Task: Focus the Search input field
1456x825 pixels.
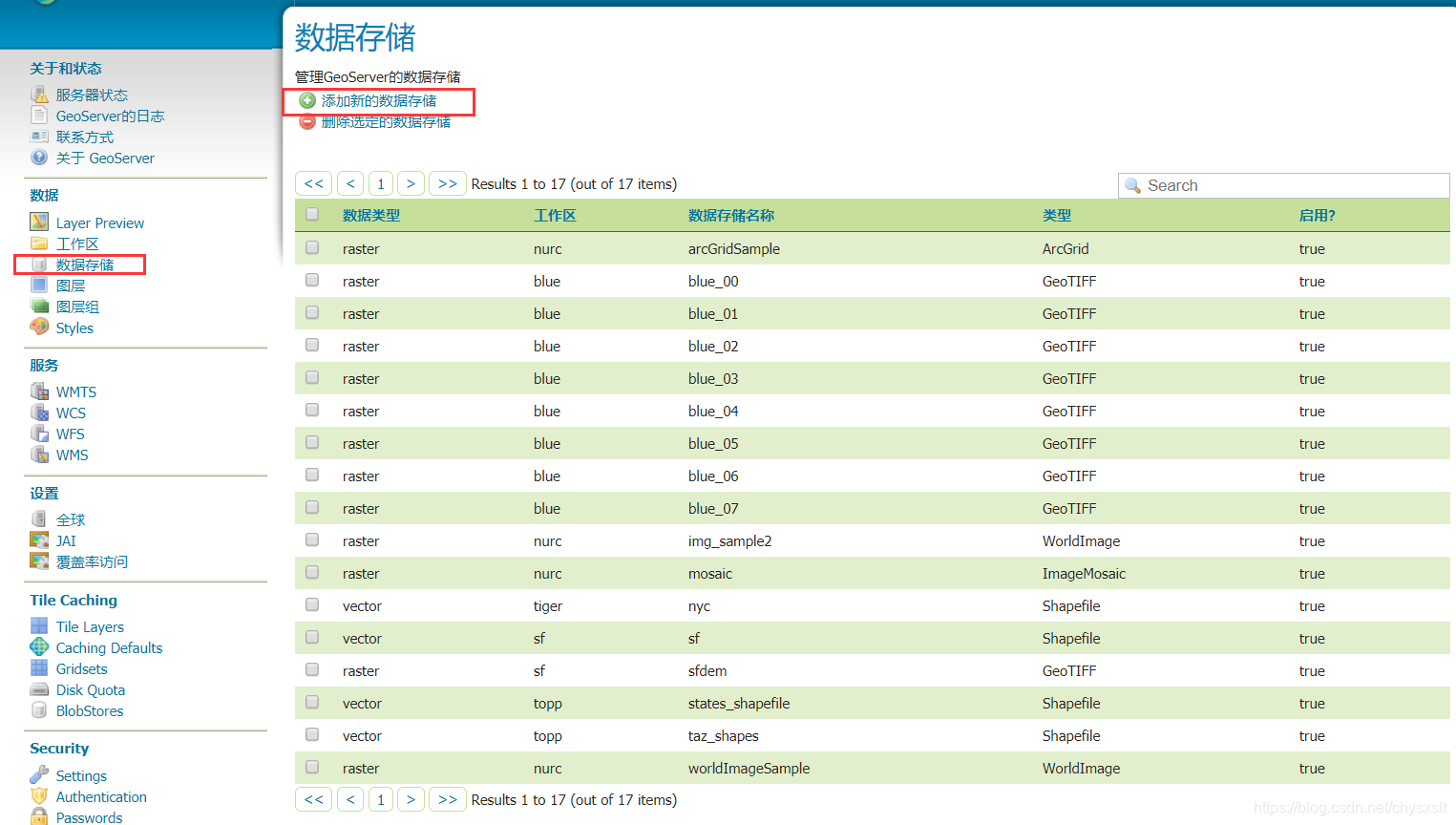Action: coord(1284,185)
